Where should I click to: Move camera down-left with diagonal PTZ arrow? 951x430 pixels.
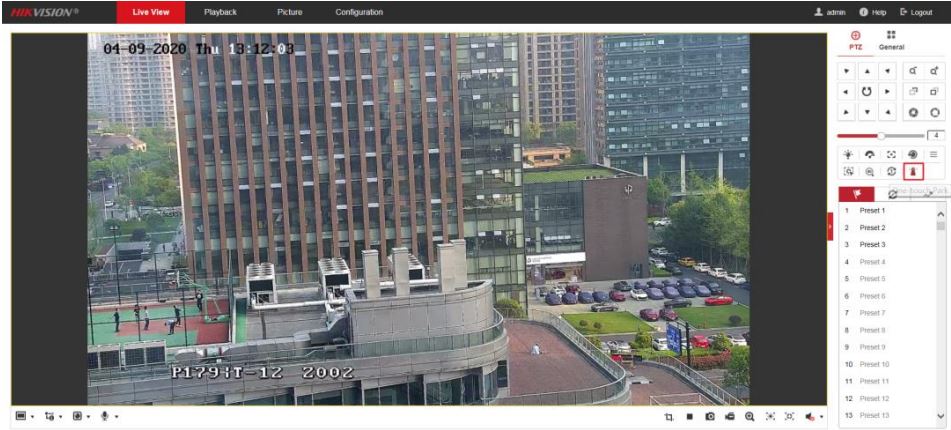846,112
